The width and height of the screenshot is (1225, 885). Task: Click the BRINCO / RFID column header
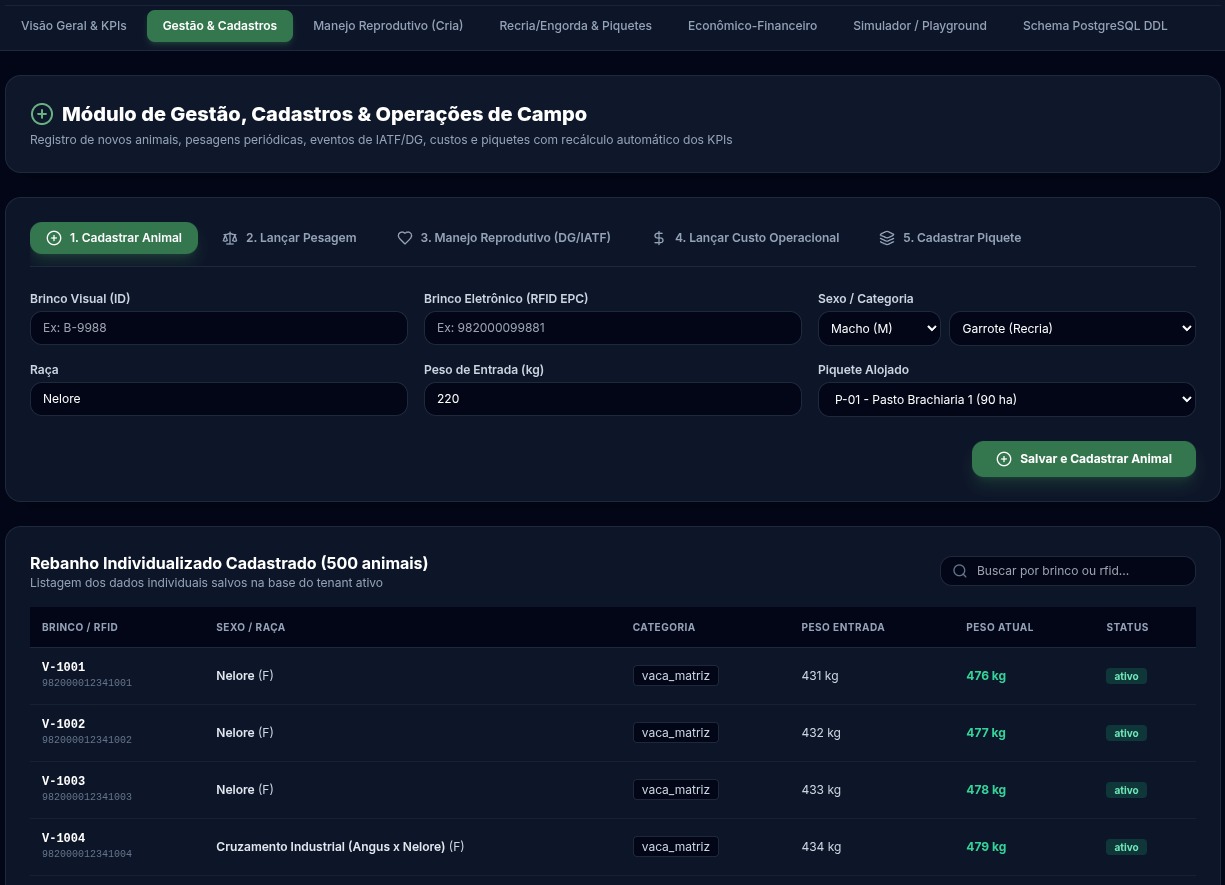pyautogui.click(x=80, y=627)
